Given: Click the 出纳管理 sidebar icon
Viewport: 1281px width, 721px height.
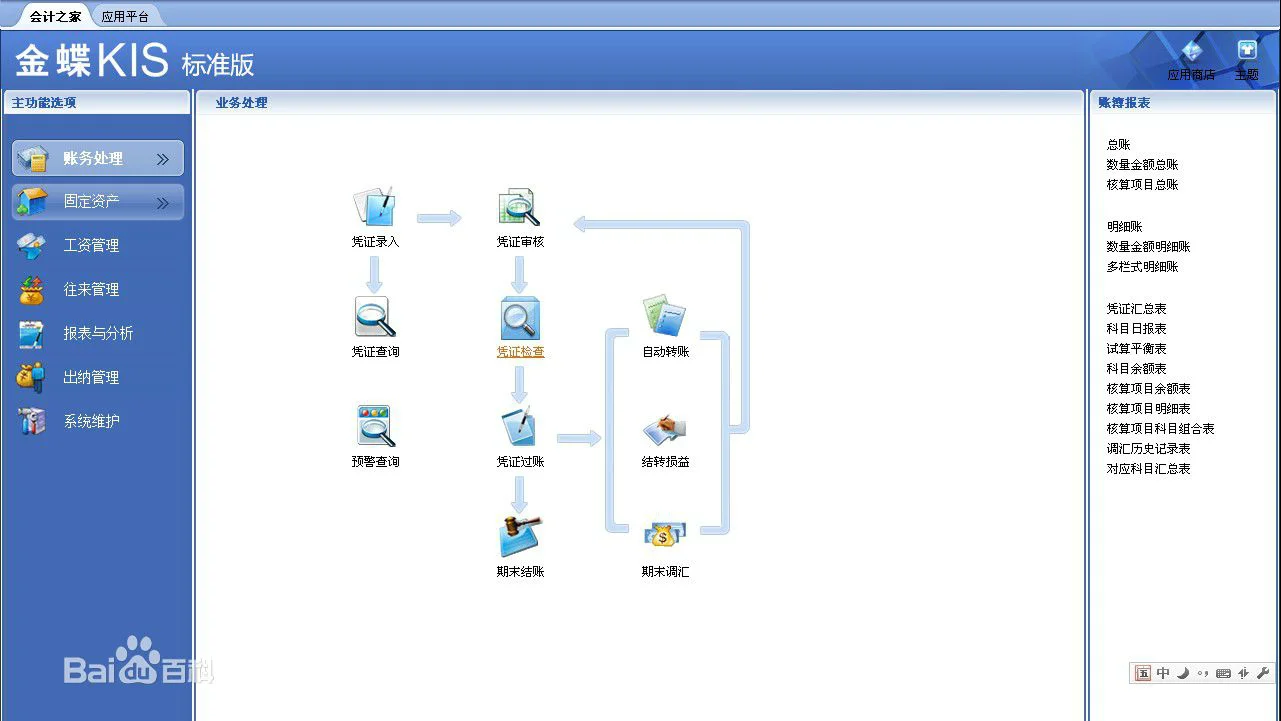Looking at the screenshot, I should 31,378.
